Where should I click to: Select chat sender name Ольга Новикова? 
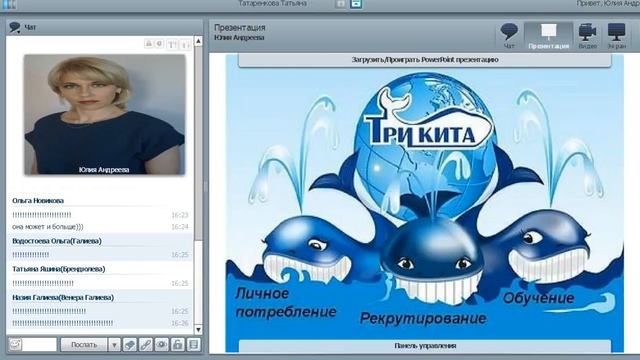pos(38,201)
